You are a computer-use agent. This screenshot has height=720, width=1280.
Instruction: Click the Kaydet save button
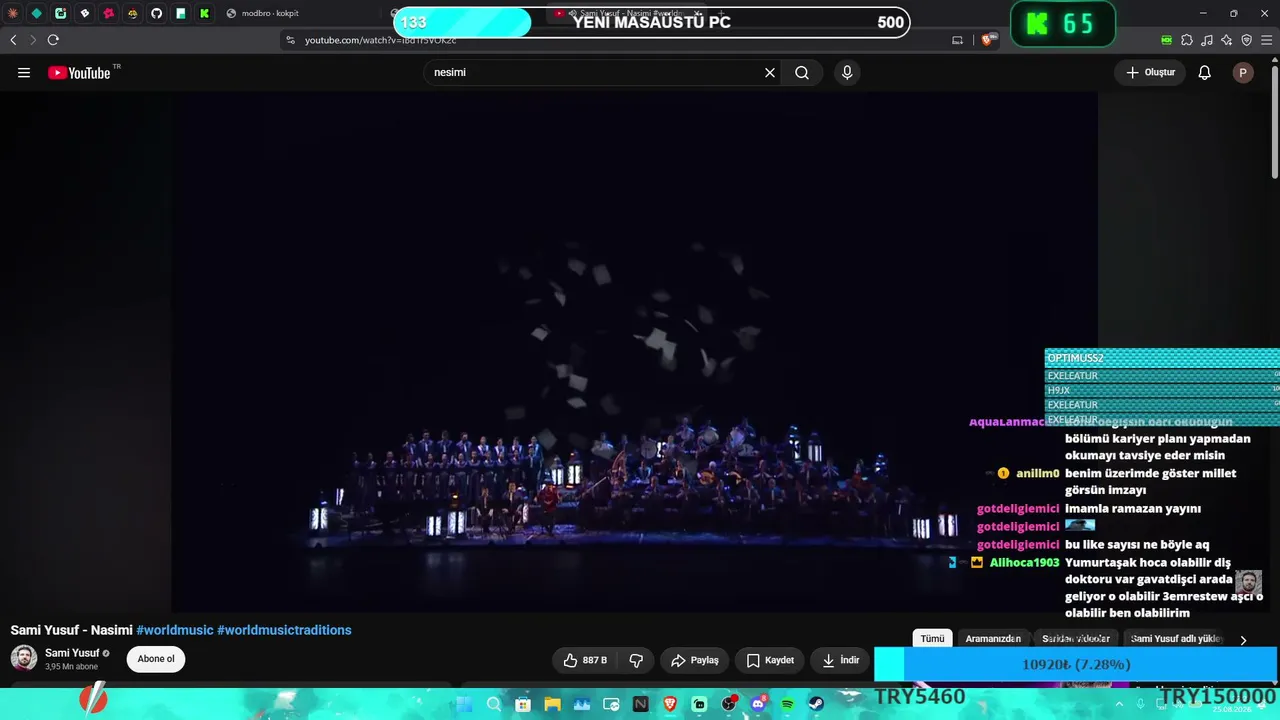(770, 660)
